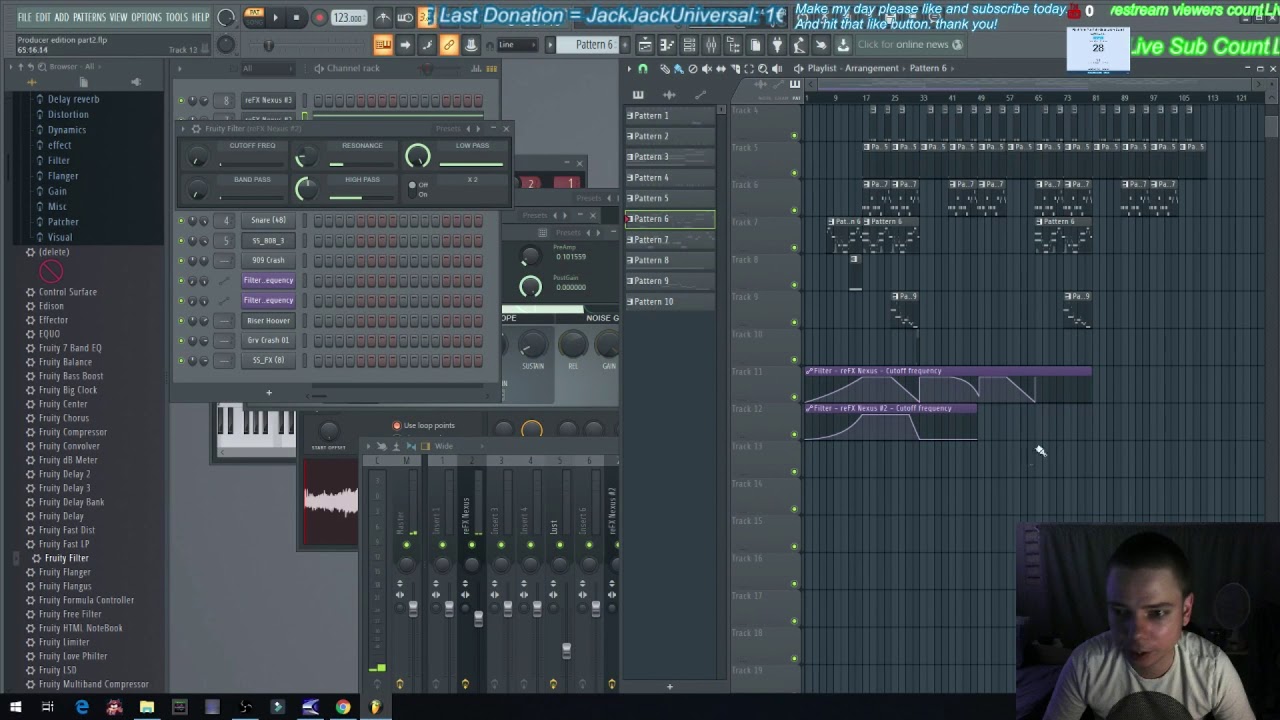This screenshot has height=720, width=1280.
Task: Click the record button
Action: click(319, 17)
